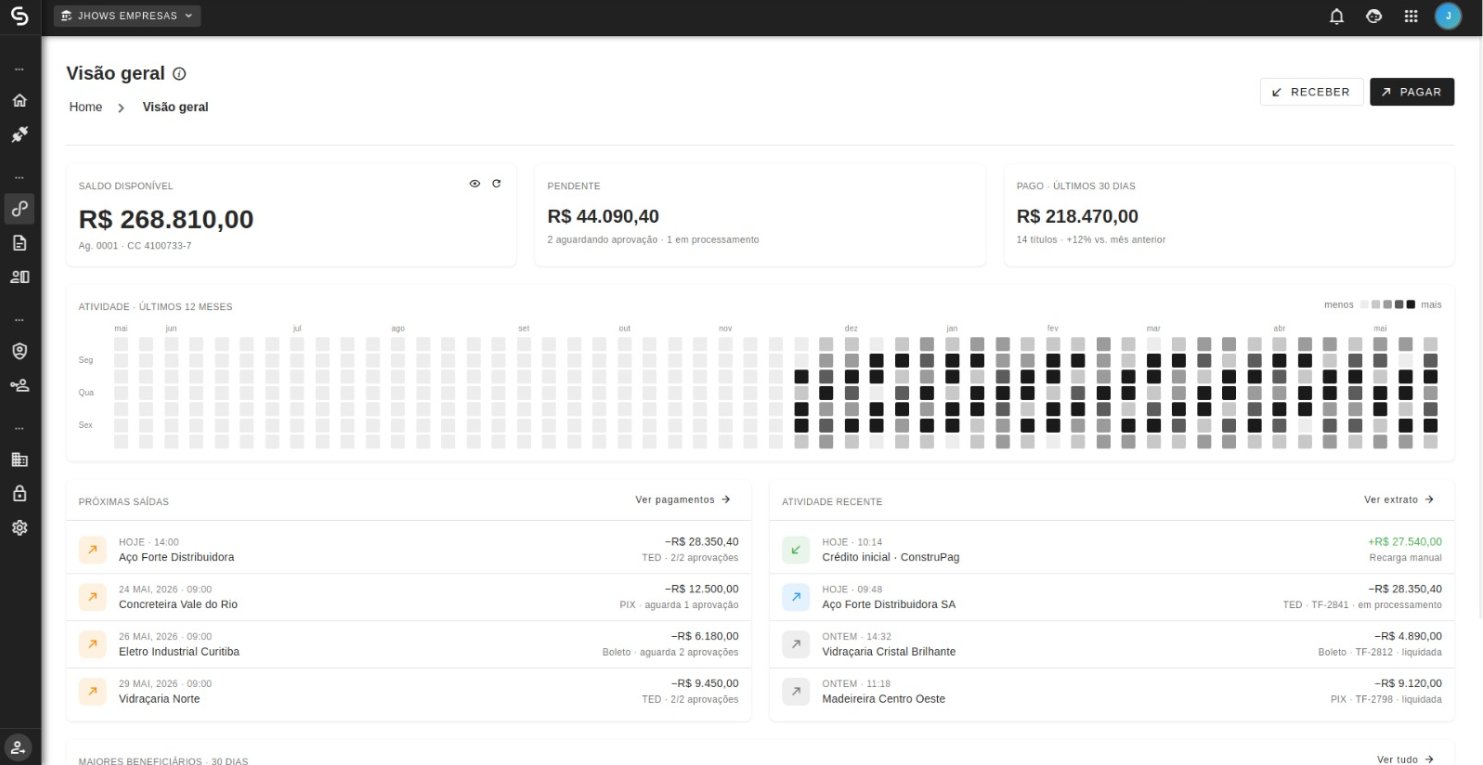Image resolution: width=1483 pixels, height=765 pixels.
Task: Click the +R$ 27.540,00 credit amount
Action: [1404, 542]
